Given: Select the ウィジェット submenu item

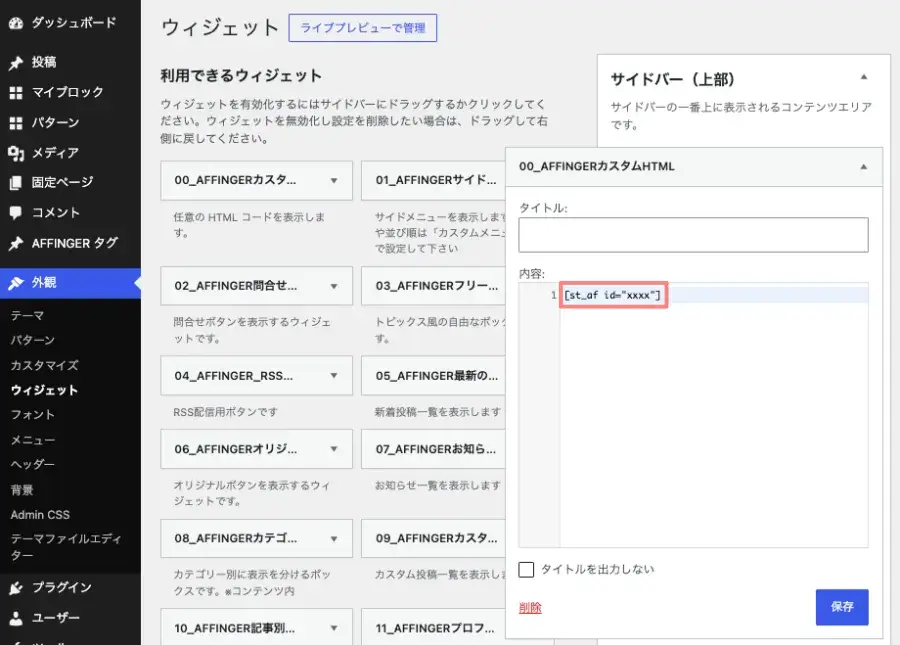Looking at the screenshot, I should 44,390.
